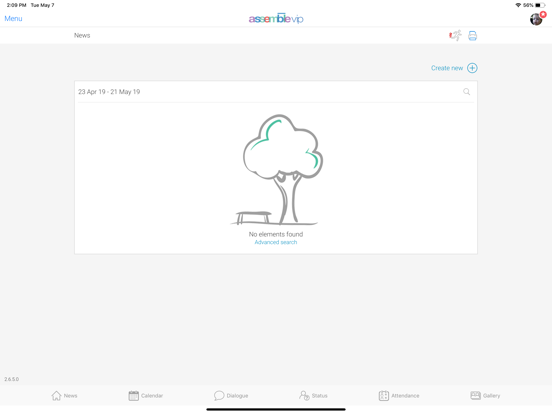Click the Create new link
This screenshot has width=552, height=414.
tap(447, 68)
